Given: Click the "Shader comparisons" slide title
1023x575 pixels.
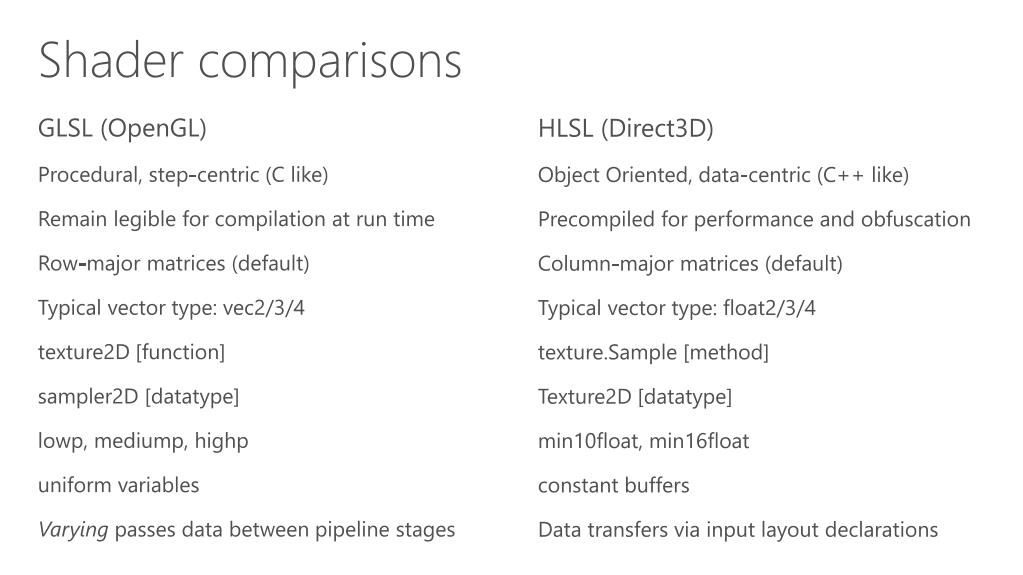Looking at the screenshot, I should 250,60.
